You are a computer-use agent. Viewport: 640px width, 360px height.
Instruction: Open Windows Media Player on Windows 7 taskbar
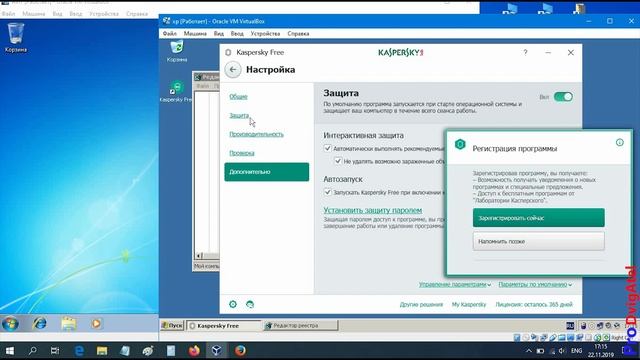point(96,324)
